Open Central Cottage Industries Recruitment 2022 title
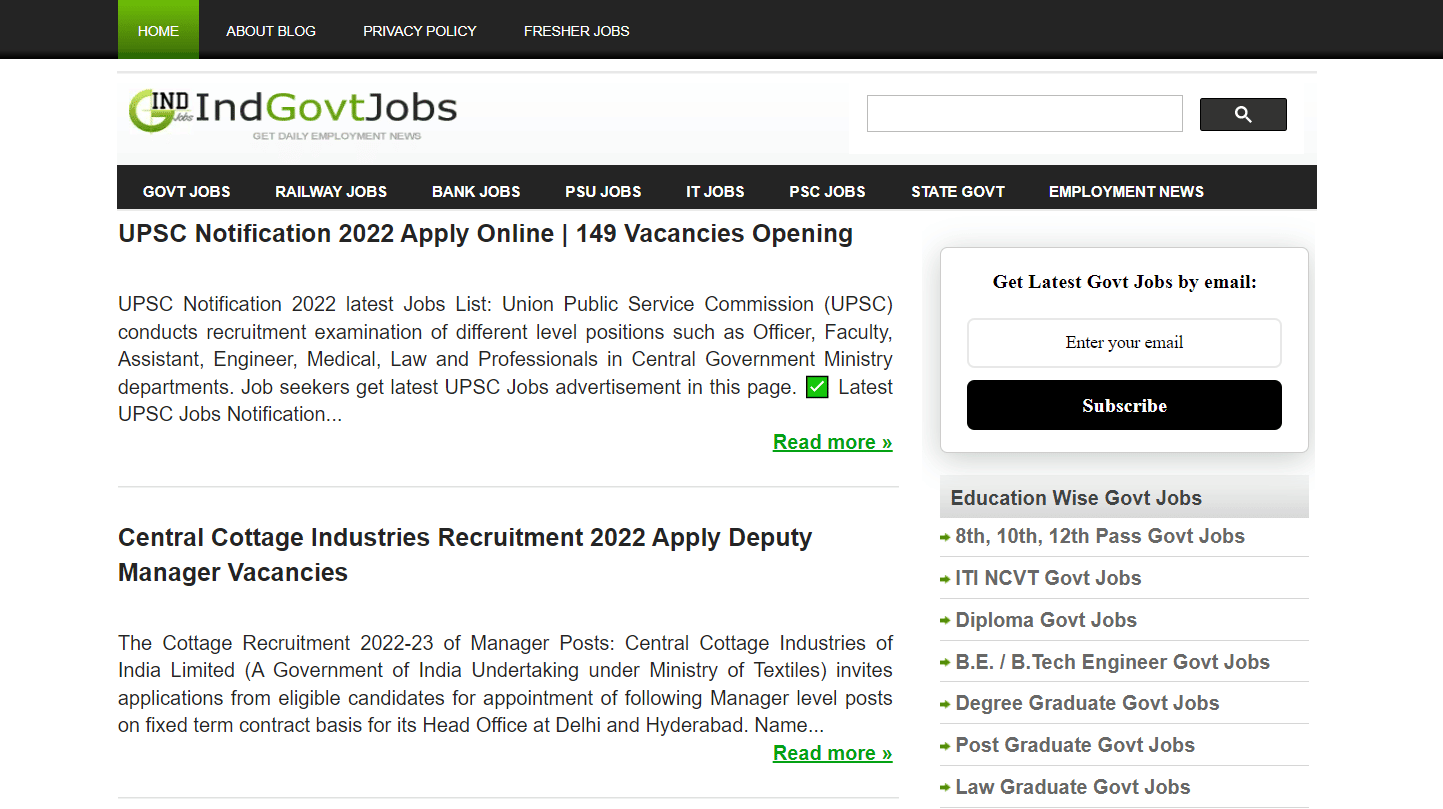 click(465, 555)
